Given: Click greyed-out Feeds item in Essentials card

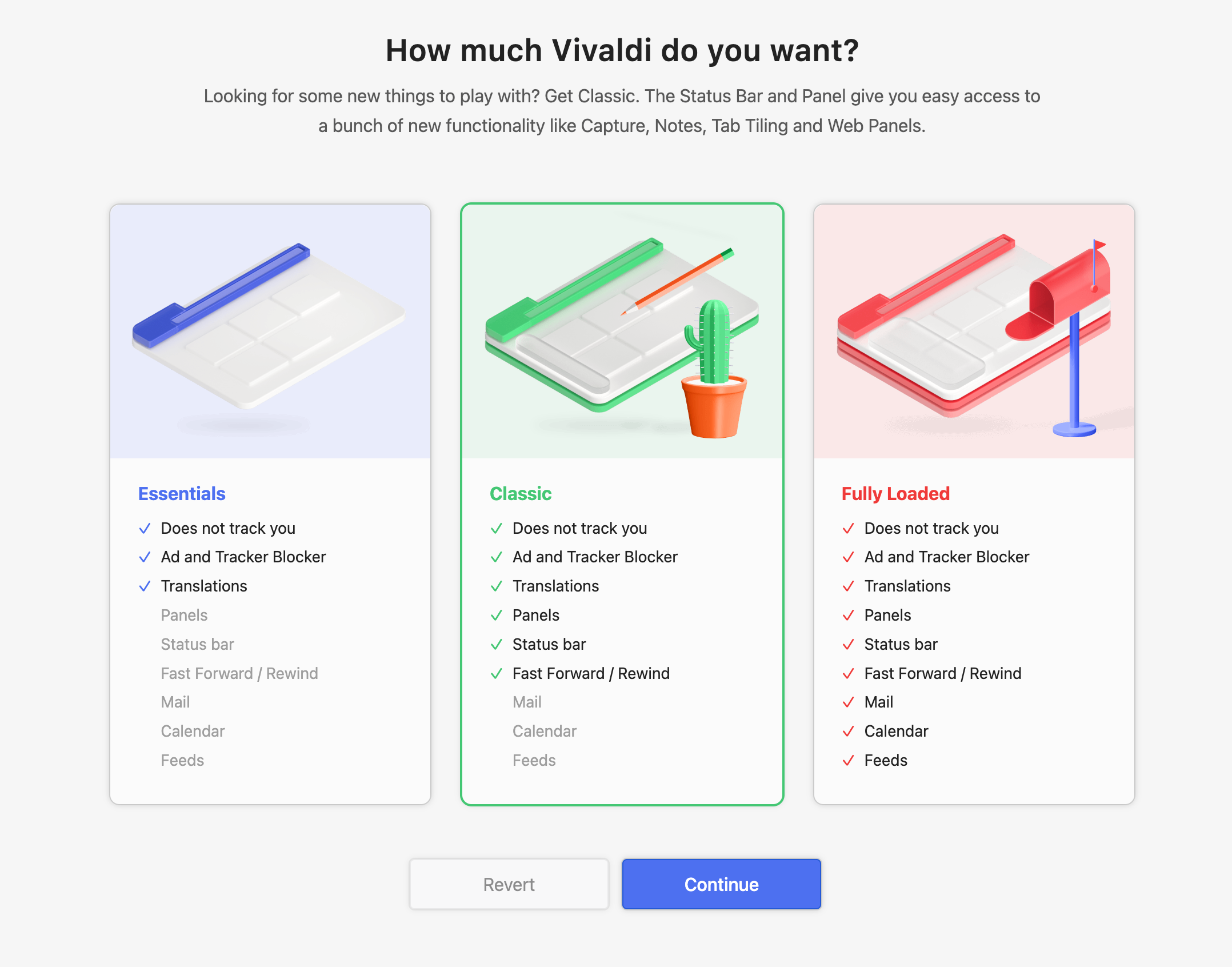Looking at the screenshot, I should [182, 760].
